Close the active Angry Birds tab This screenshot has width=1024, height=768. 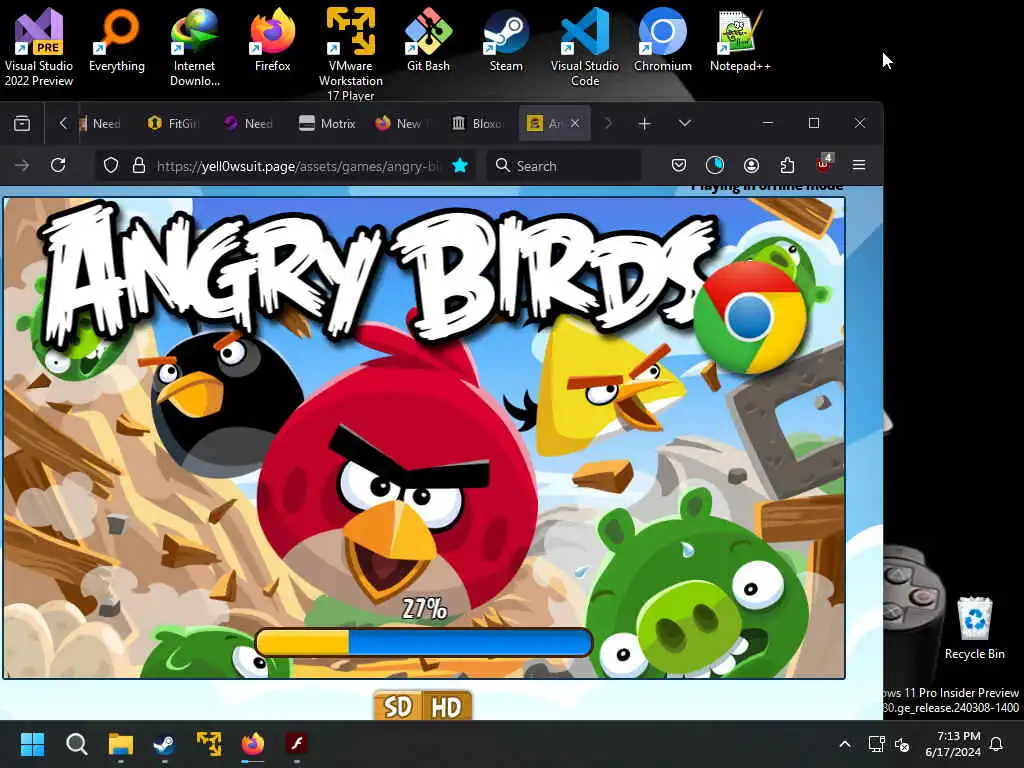click(x=575, y=123)
